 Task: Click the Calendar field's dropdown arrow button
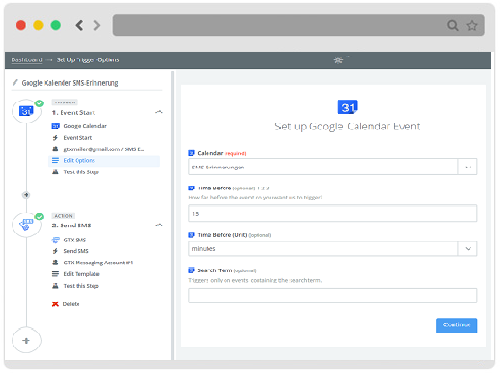[468, 167]
